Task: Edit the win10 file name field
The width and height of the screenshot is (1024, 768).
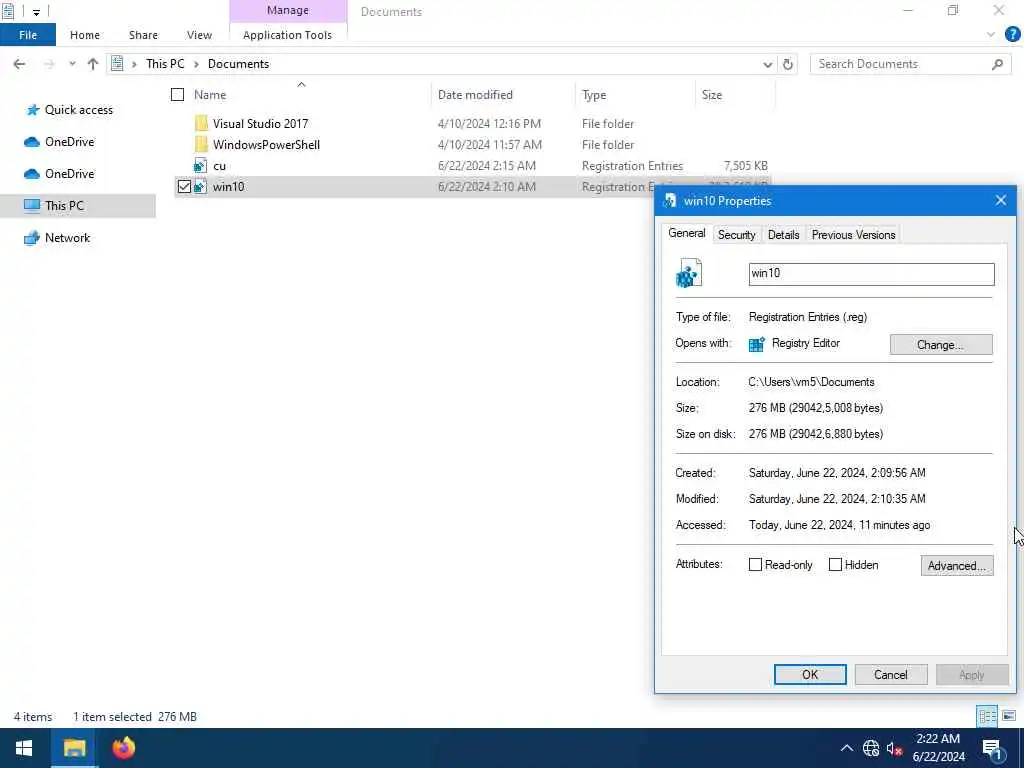Action: click(871, 274)
